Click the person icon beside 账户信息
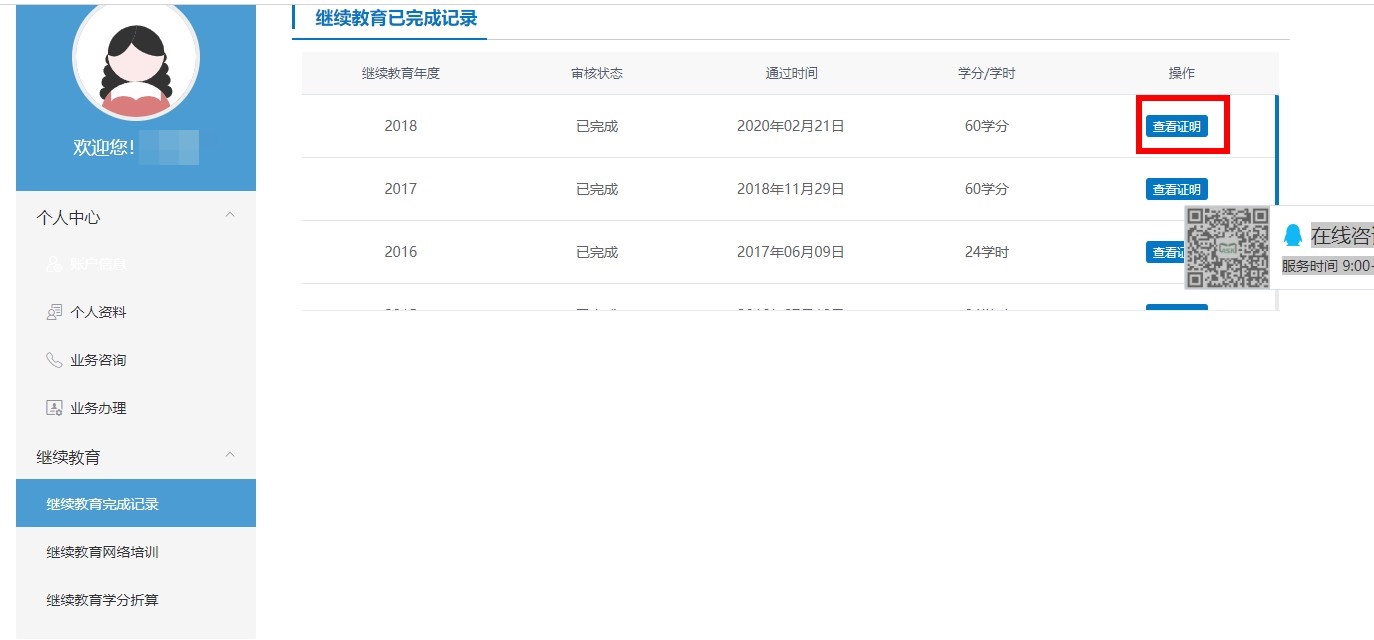 [x=55, y=264]
